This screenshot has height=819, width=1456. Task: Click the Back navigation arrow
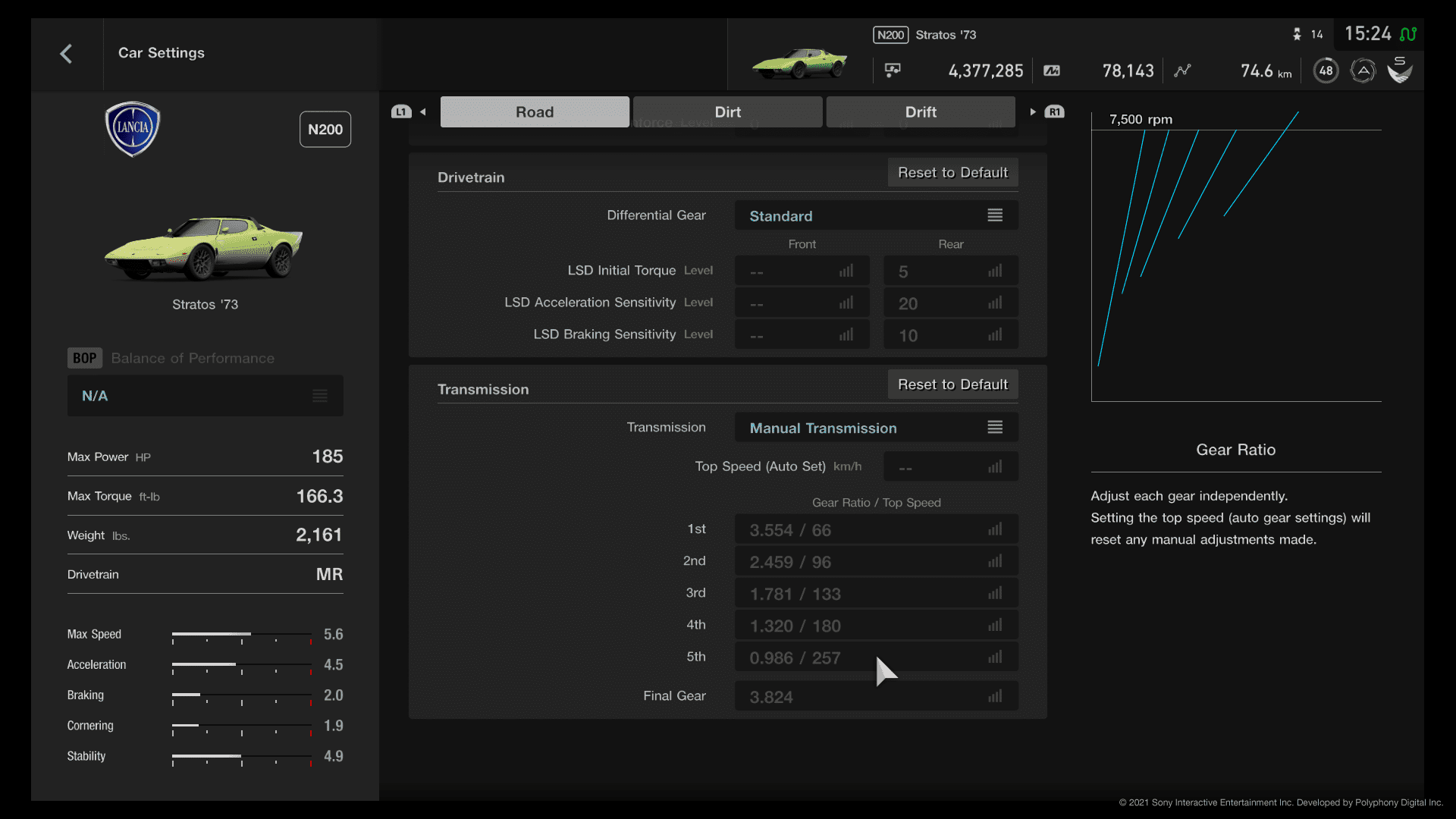pyautogui.click(x=66, y=52)
